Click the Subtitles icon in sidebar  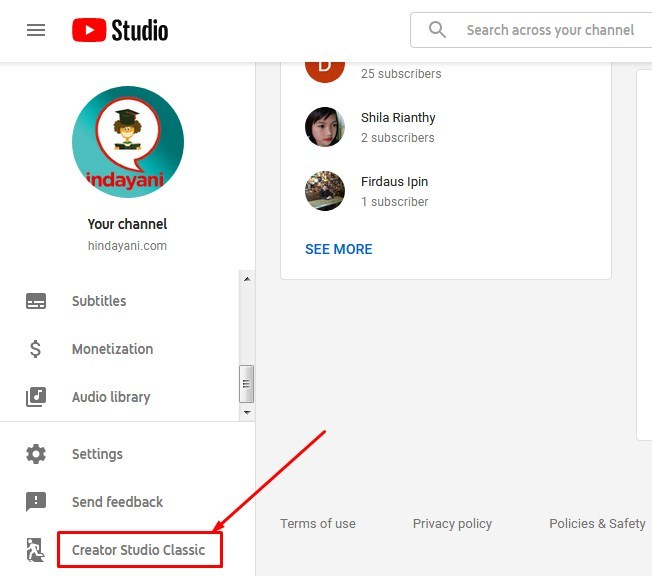(x=36, y=301)
